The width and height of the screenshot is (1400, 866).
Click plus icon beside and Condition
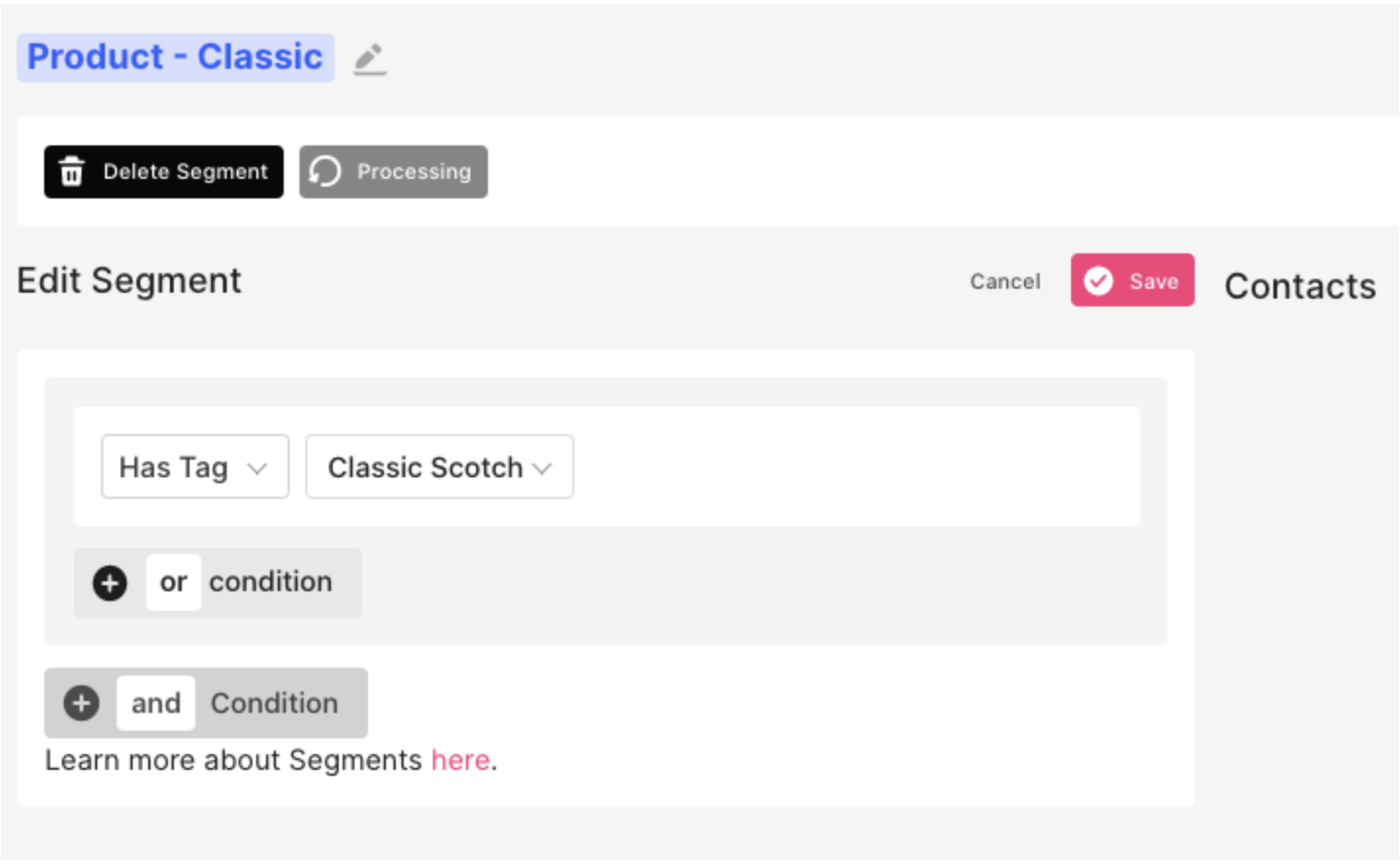point(81,703)
